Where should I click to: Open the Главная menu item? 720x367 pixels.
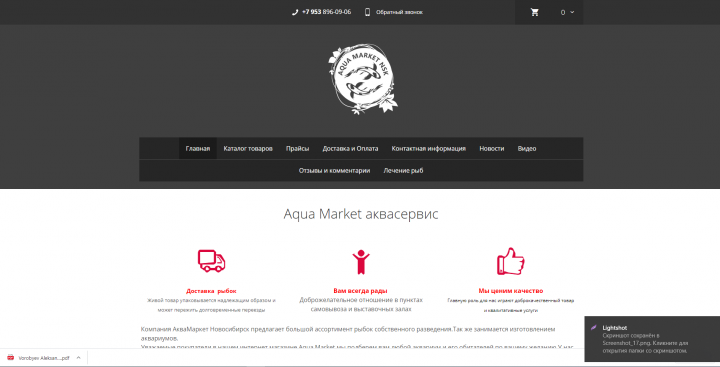198,148
